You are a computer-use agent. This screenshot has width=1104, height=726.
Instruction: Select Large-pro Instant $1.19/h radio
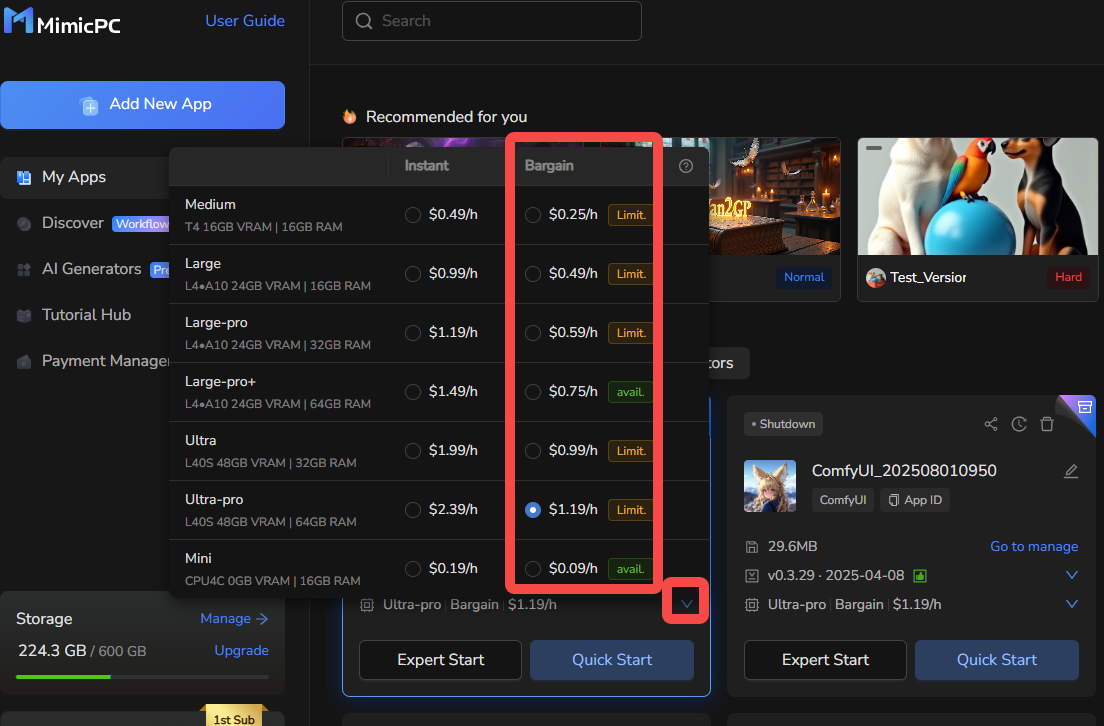click(x=413, y=333)
